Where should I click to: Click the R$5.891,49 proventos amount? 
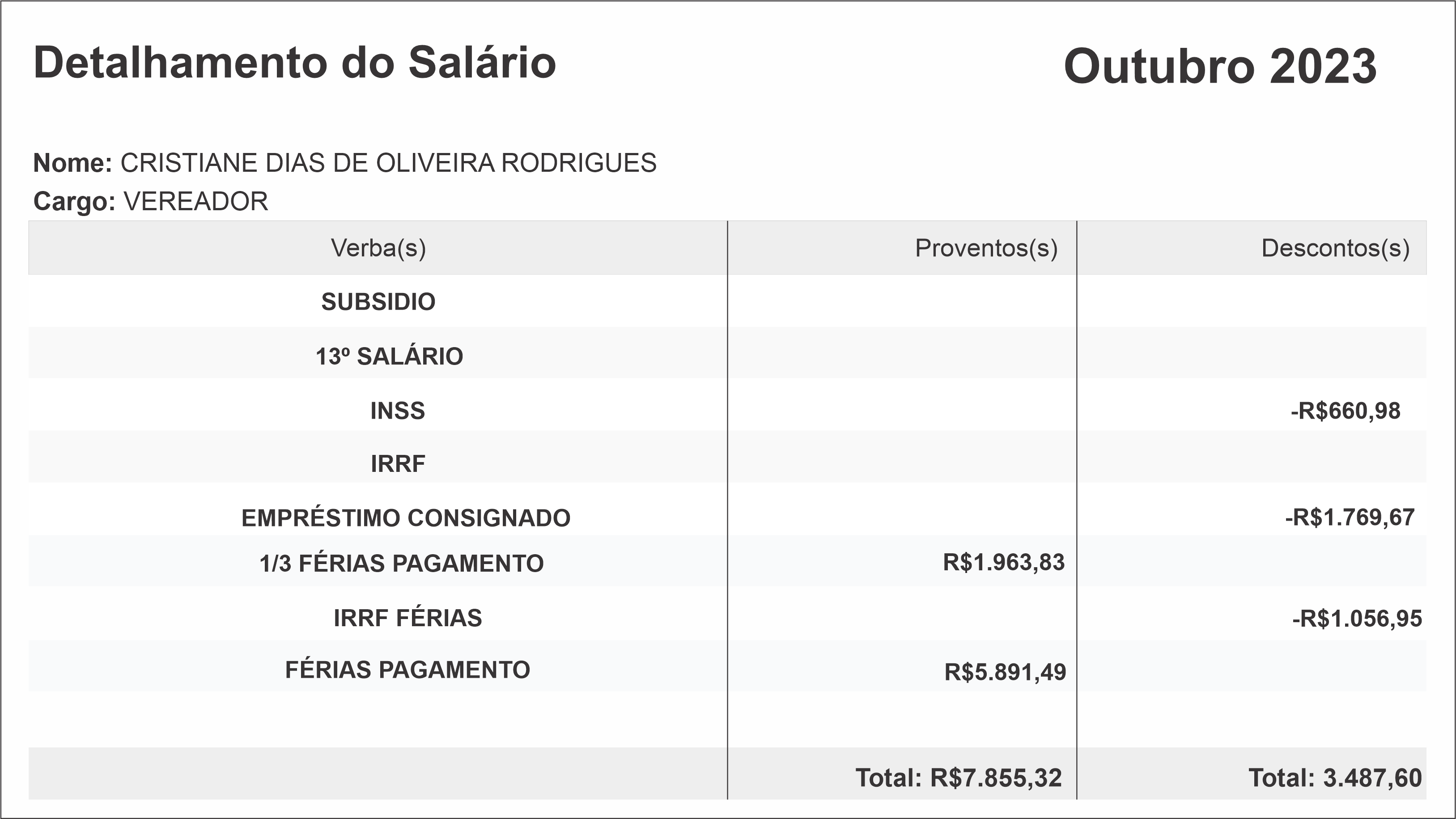[x=1005, y=672]
